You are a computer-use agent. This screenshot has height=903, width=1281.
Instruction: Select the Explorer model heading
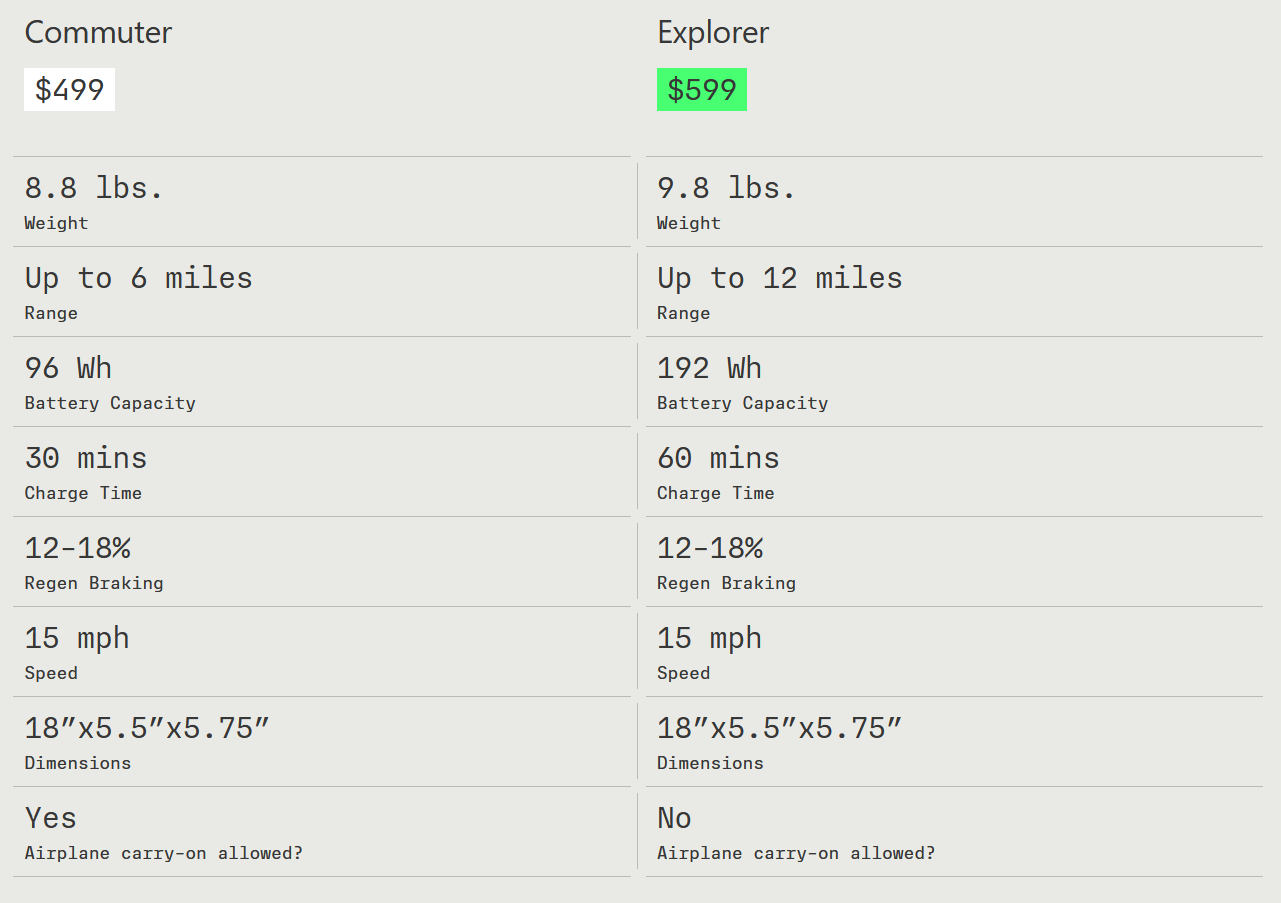(x=713, y=32)
